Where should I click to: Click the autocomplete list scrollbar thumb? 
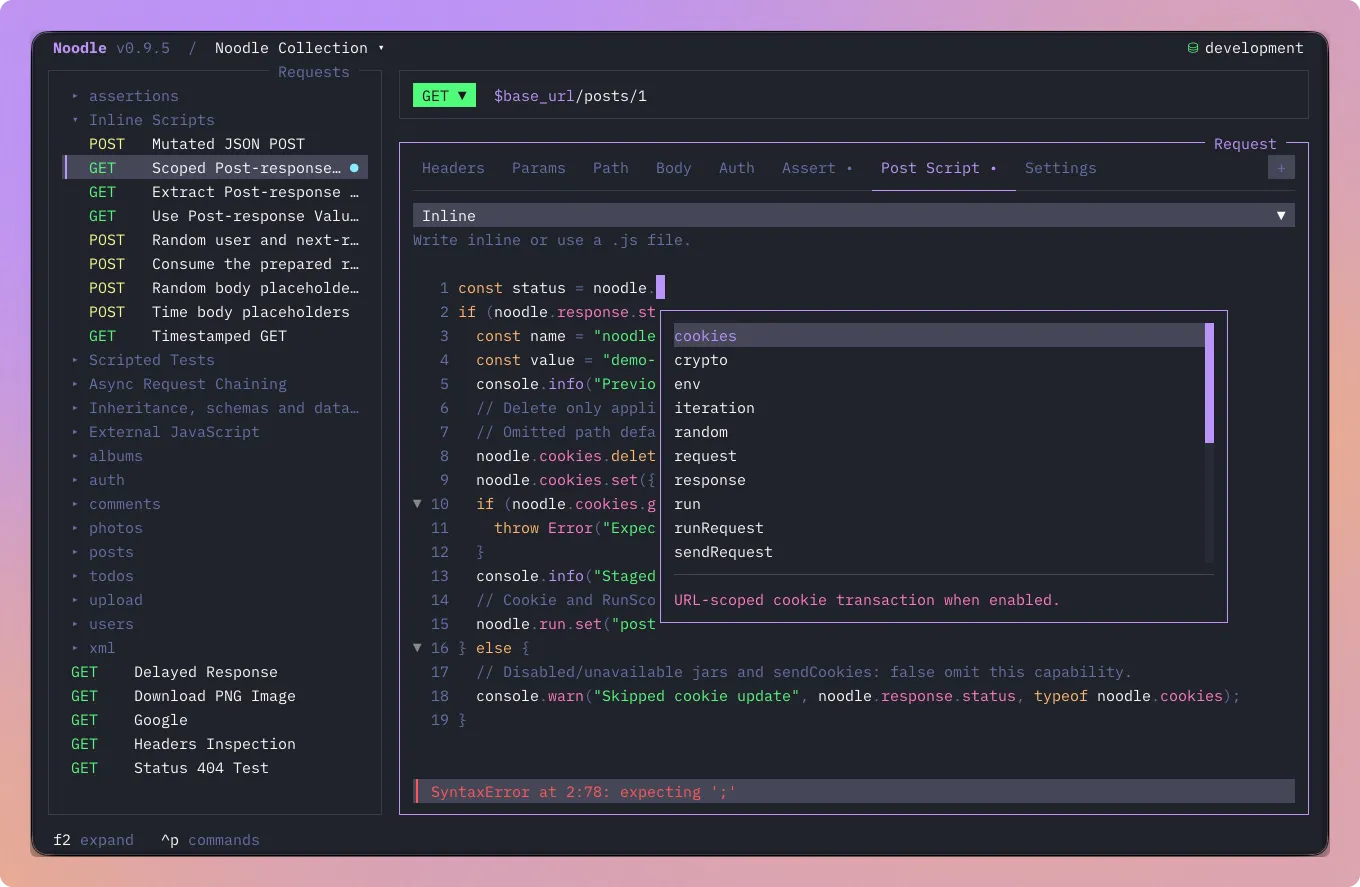pos(1209,383)
